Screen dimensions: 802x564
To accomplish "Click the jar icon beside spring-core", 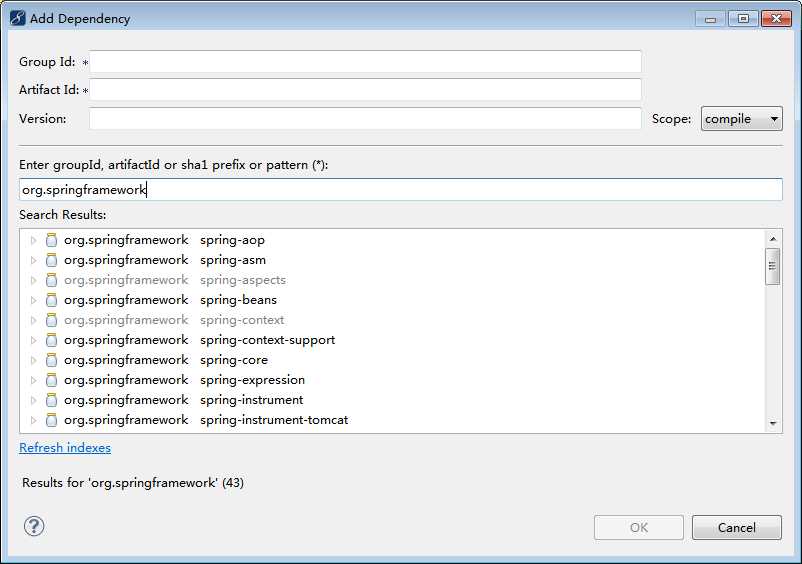I will point(51,360).
